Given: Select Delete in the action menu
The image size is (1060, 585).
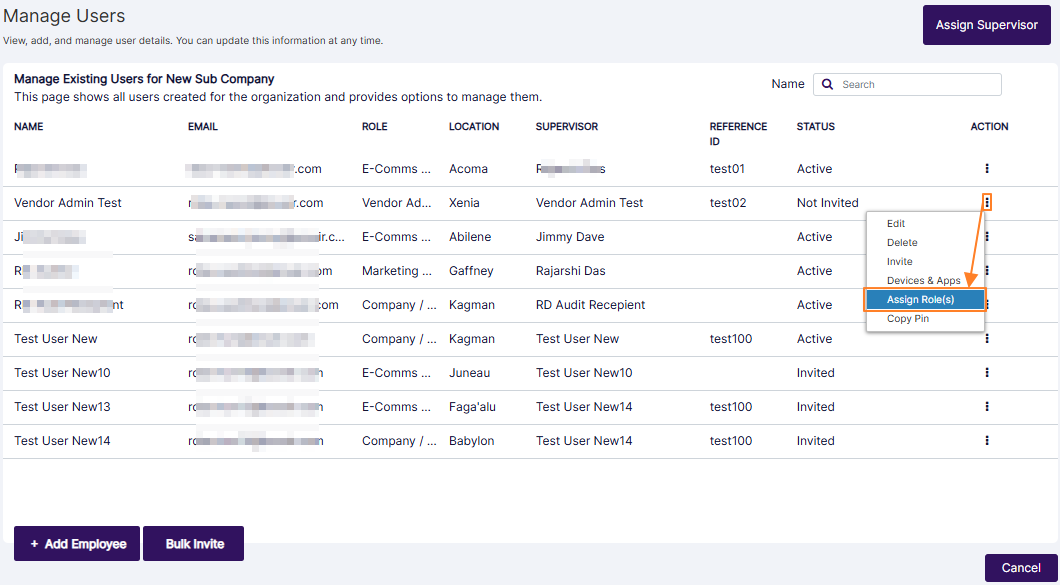Looking at the screenshot, I should pos(902,243).
